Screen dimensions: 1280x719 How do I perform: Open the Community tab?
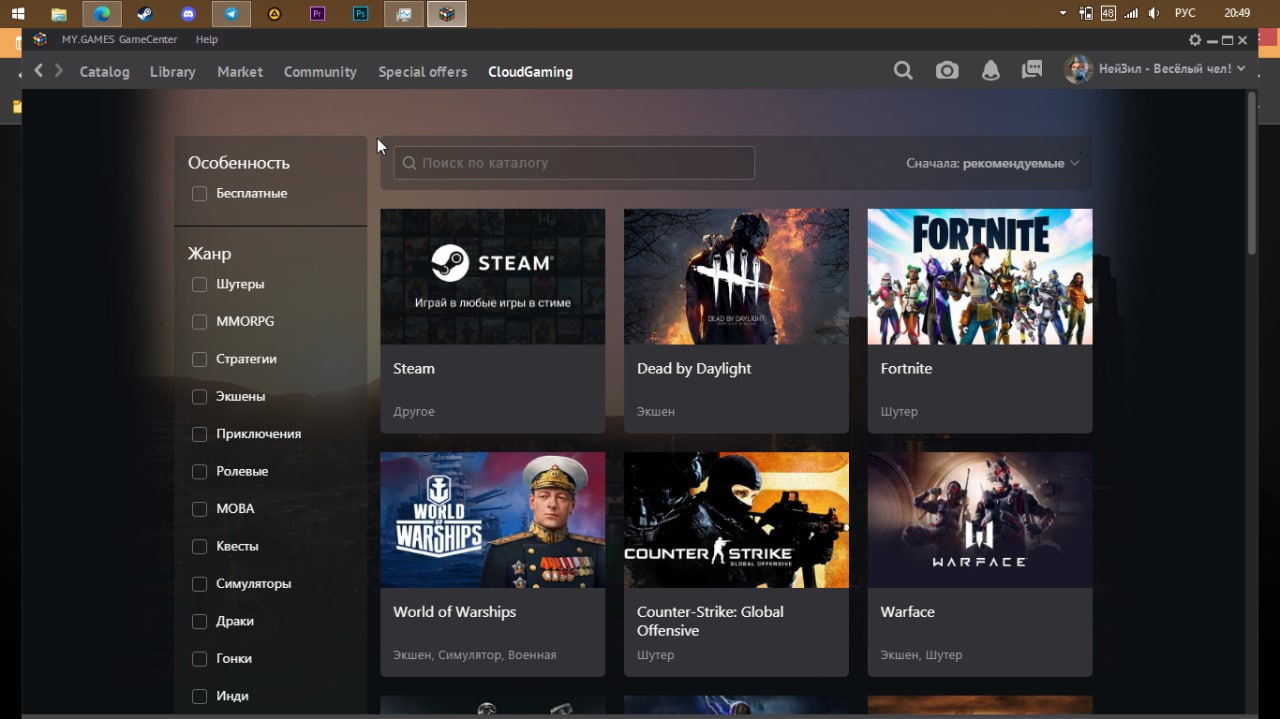coord(320,72)
